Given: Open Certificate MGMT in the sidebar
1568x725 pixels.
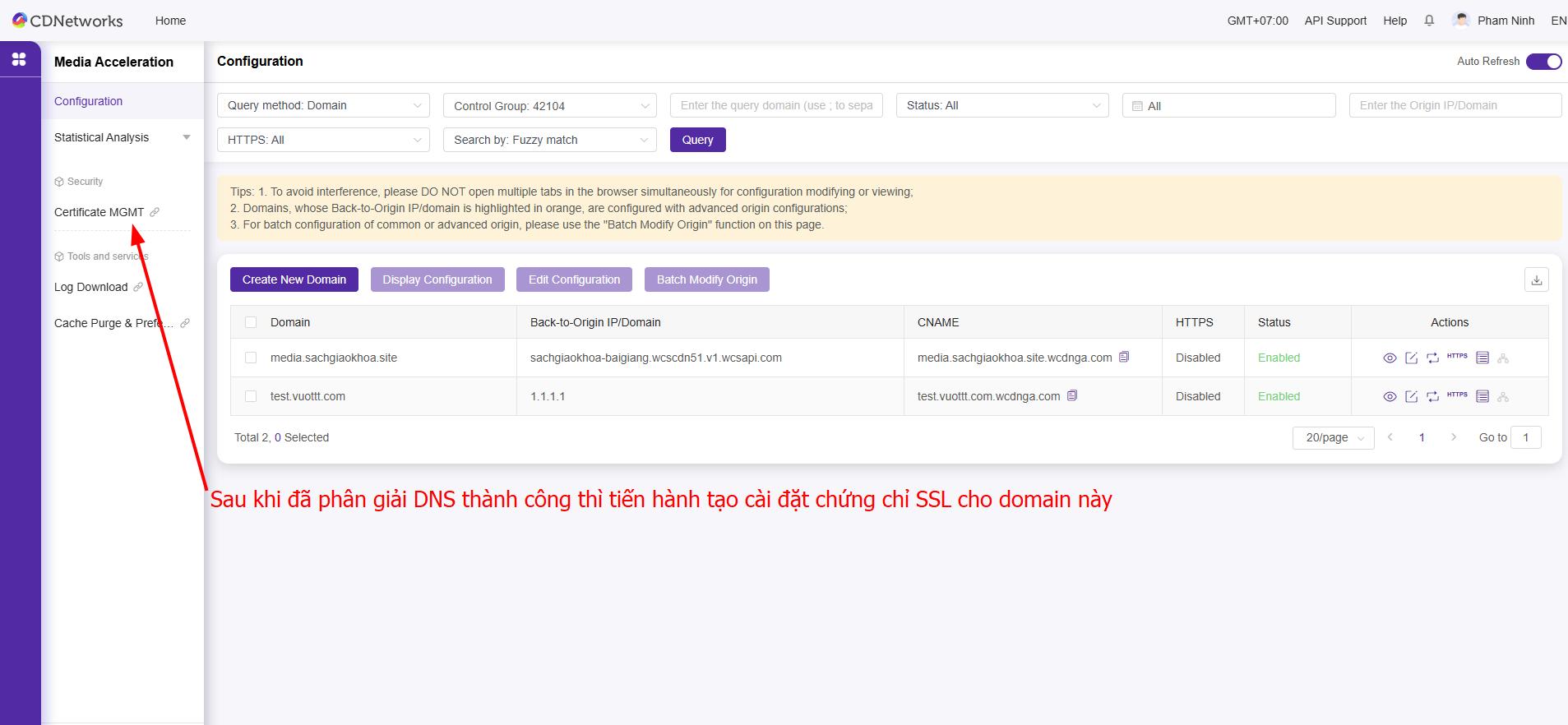Looking at the screenshot, I should [x=99, y=212].
